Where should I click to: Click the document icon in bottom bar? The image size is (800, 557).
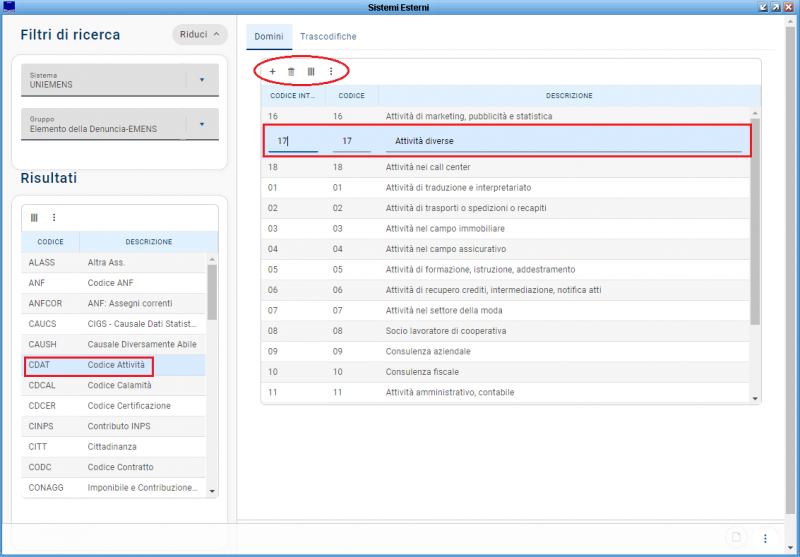pyautogui.click(x=735, y=538)
